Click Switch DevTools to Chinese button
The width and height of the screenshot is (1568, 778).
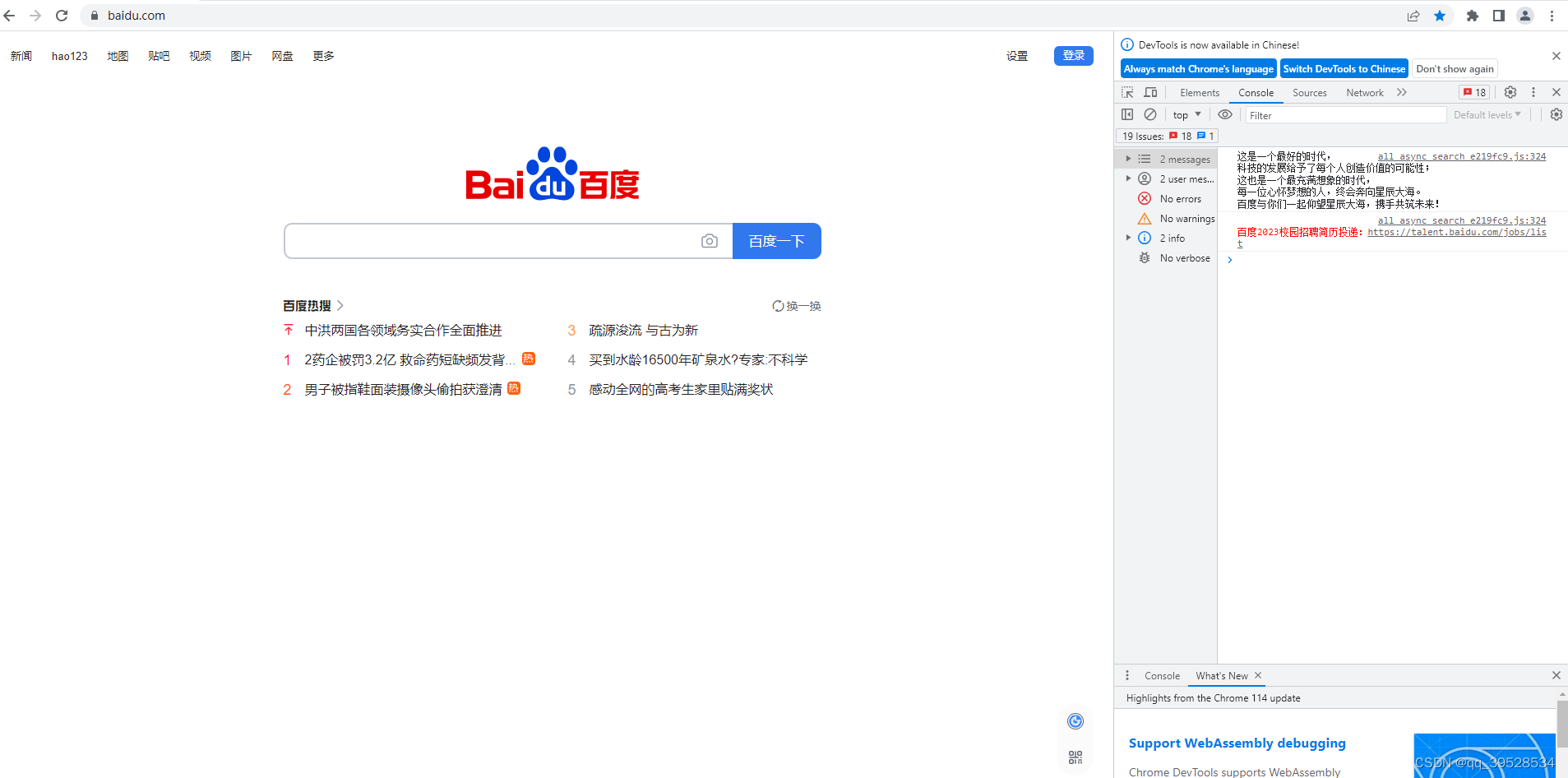click(x=1344, y=68)
